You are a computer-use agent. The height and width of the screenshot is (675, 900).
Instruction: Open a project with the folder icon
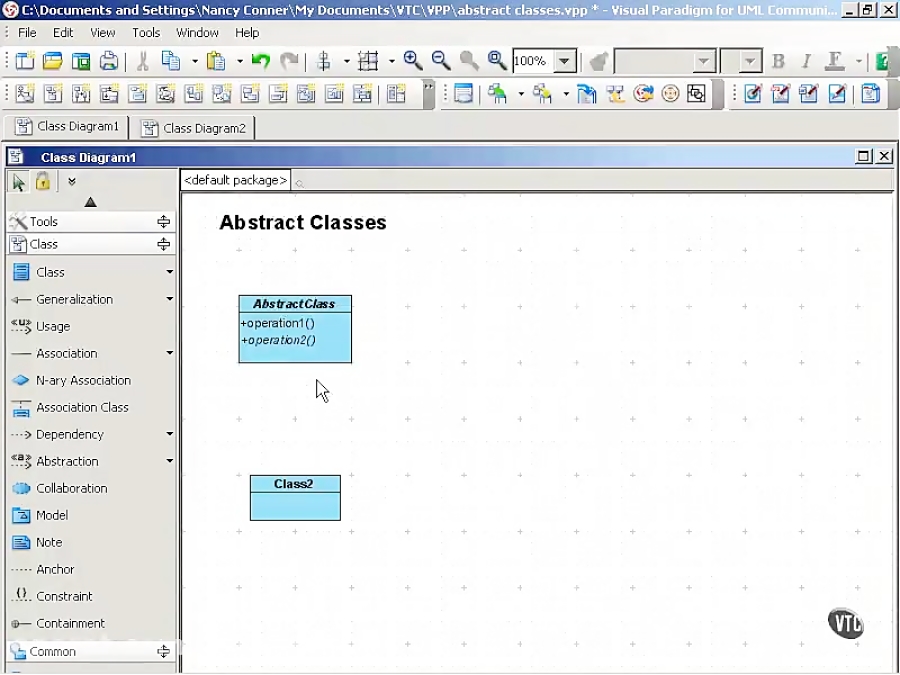[52, 61]
